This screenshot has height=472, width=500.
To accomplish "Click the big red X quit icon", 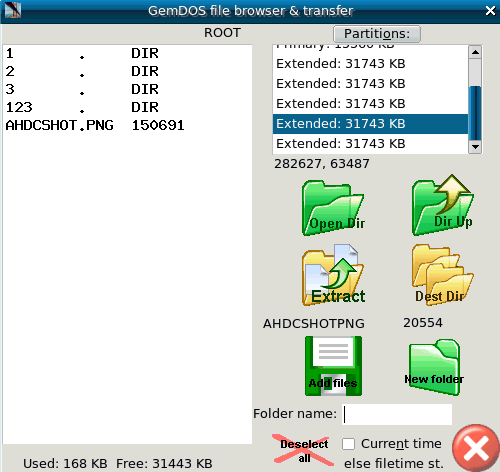I will tap(476, 448).
